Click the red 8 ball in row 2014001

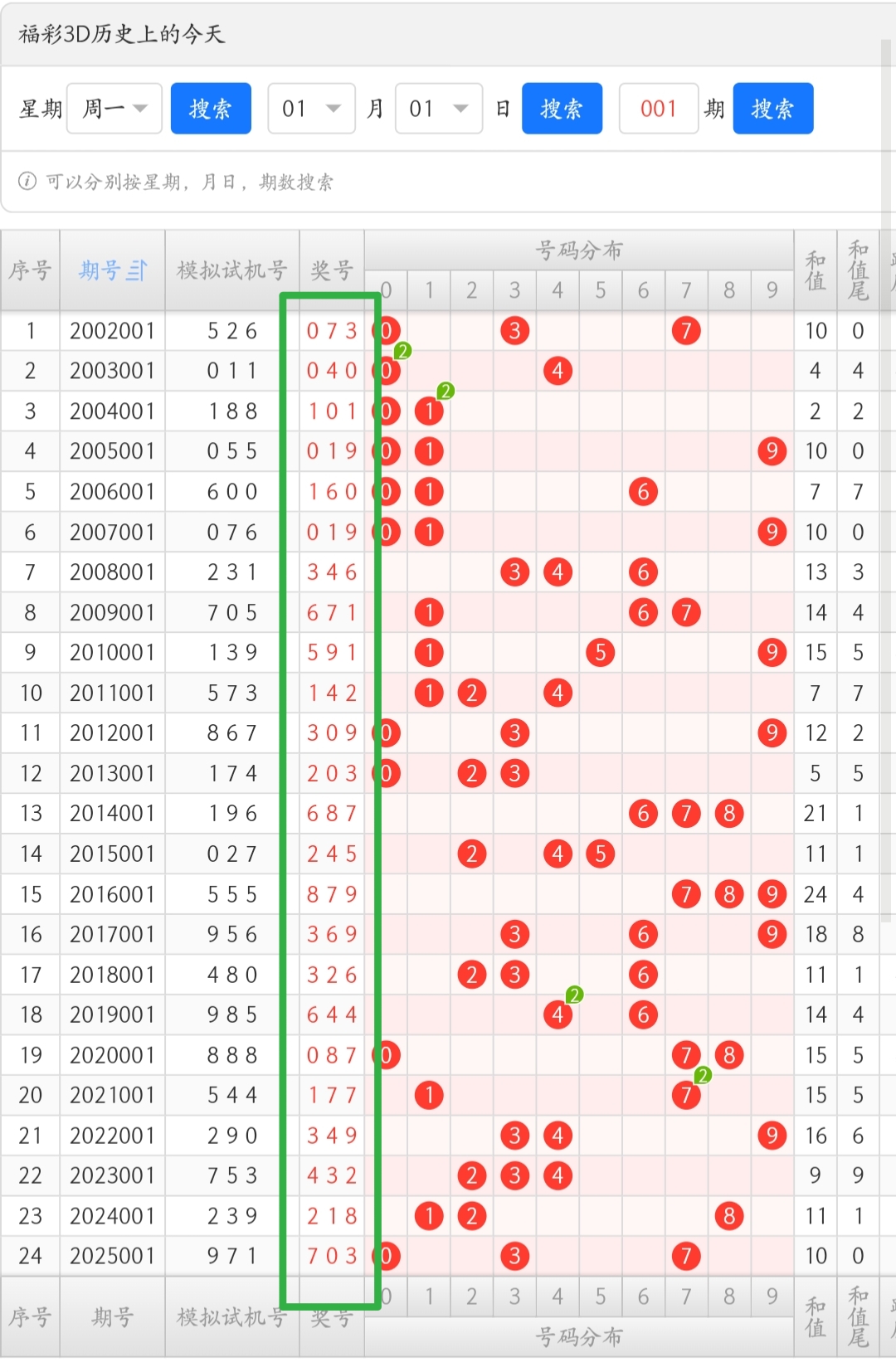729,814
